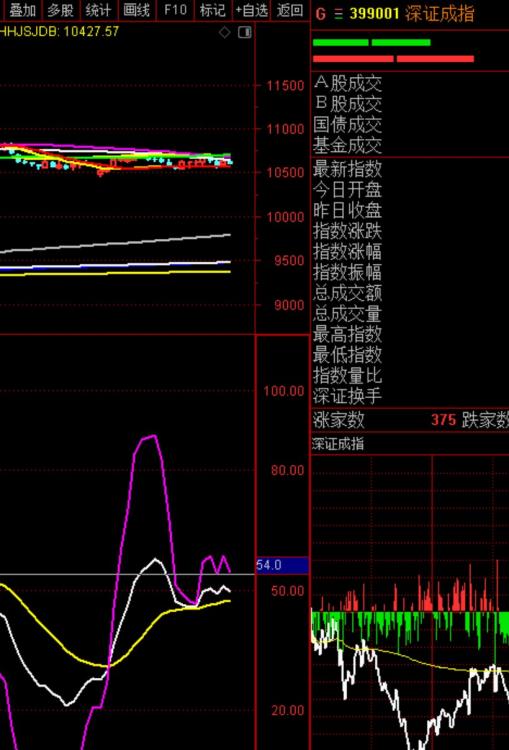This screenshot has height=750, width=509.
Task: Add to watchlist with +自选
Action: pos(252,10)
